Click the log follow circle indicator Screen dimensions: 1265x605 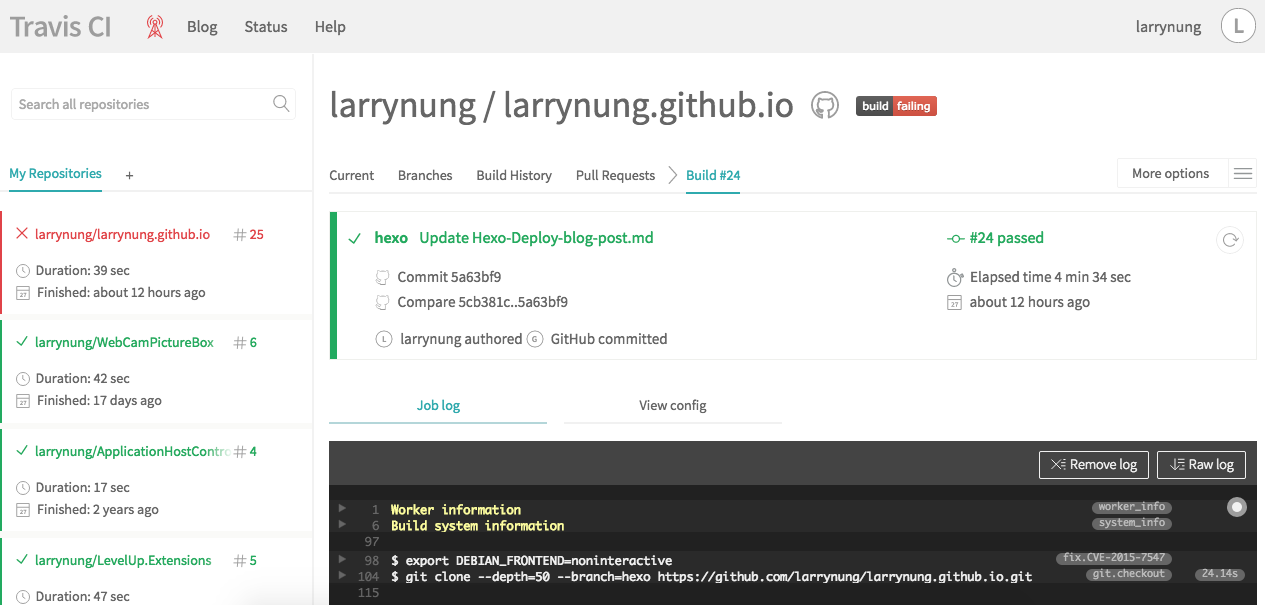(1237, 507)
